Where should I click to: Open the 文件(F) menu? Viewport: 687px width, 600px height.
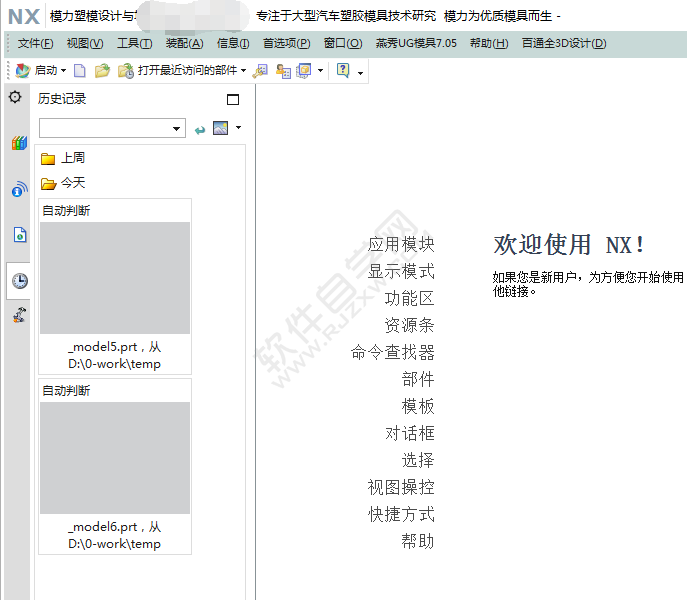(x=35, y=43)
